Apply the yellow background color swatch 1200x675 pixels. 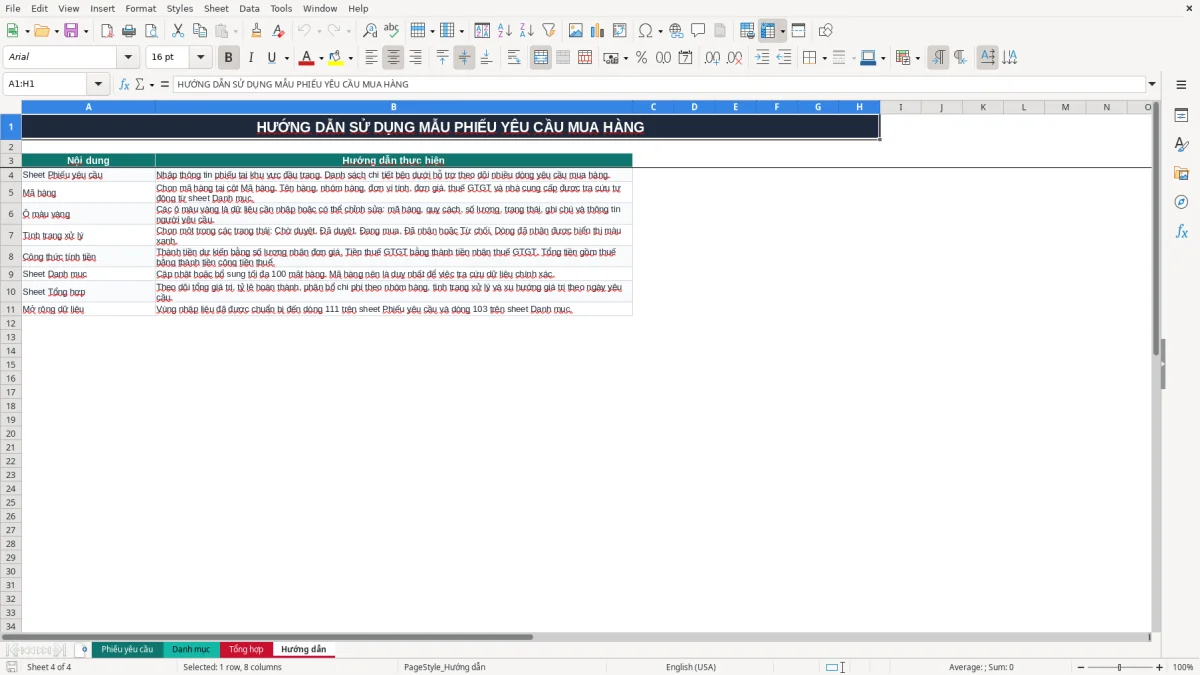(334, 58)
